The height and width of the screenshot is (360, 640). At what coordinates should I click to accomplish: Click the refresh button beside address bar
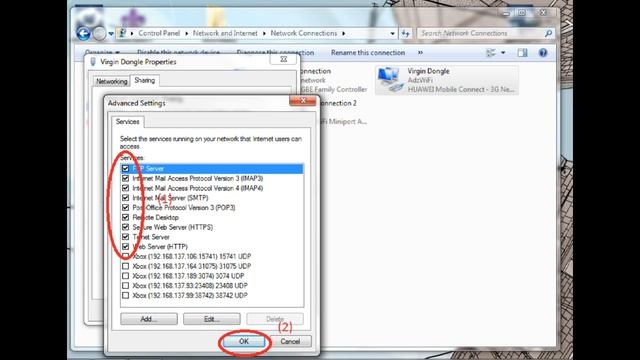click(x=406, y=33)
